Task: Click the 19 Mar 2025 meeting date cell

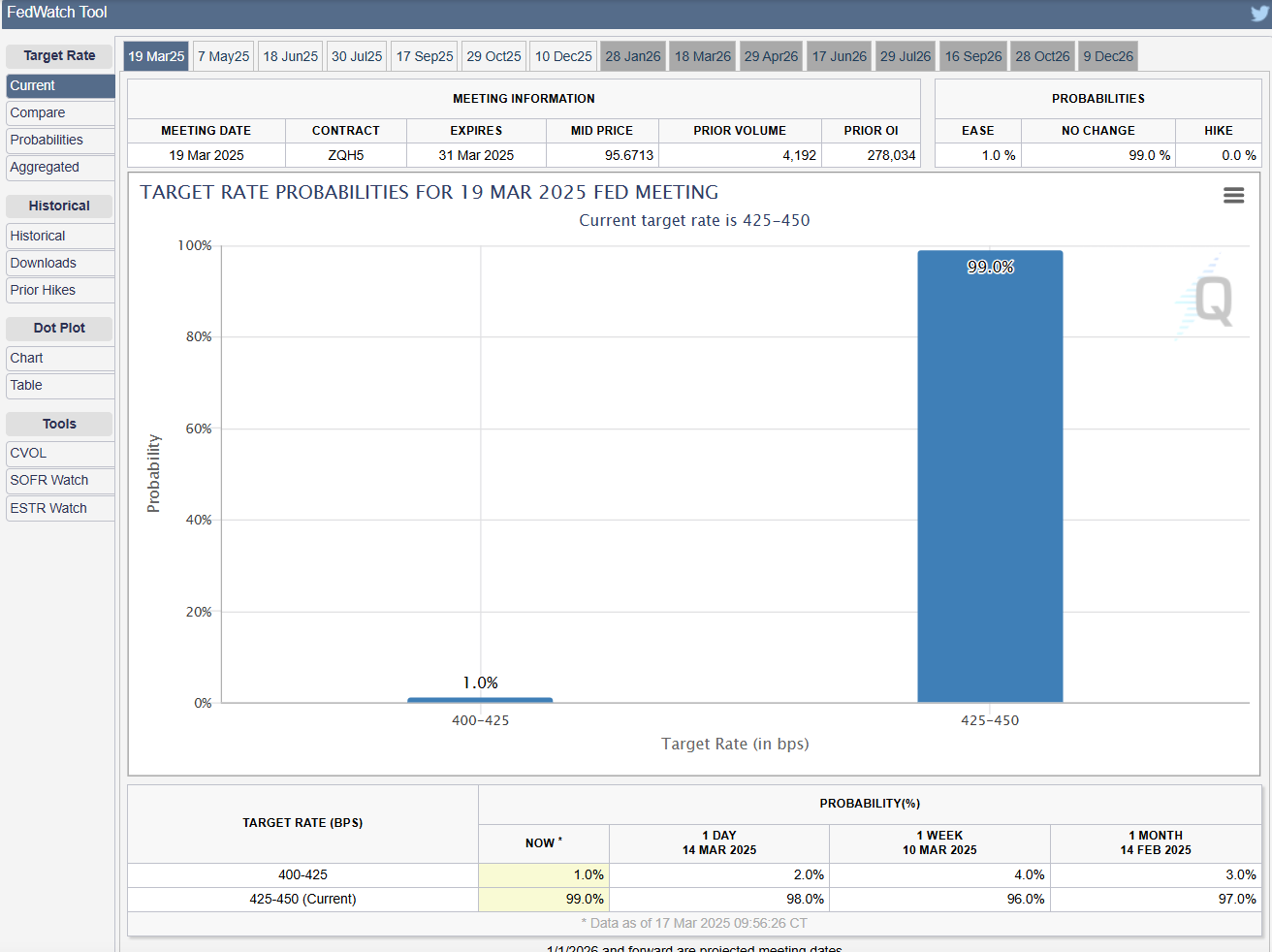Action: (207, 155)
